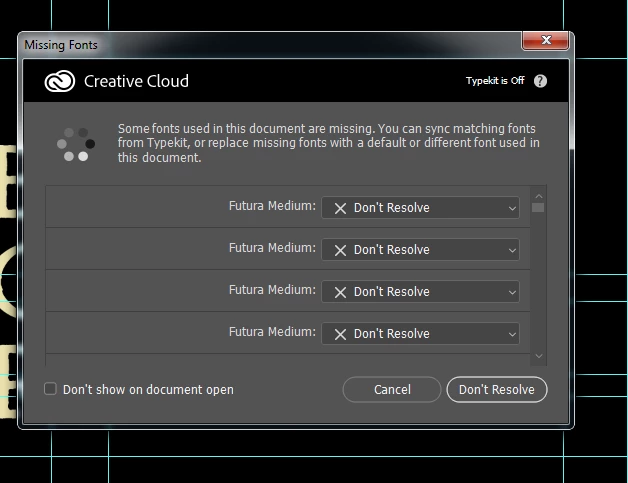This screenshot has height=483, width=628.
Task: Click the "Typekit is Off" status text
Action: click(x=495, y=80)
